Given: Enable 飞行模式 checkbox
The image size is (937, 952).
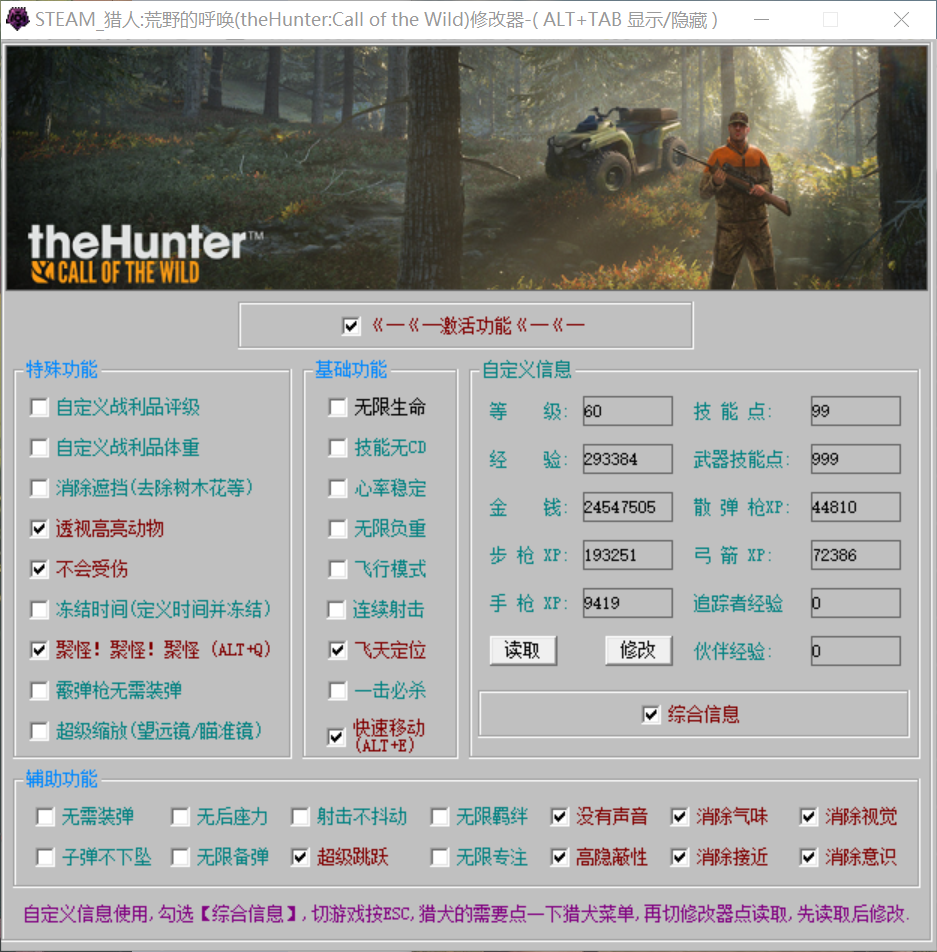Looking at the screenshot, I should [x=337, y=569].
